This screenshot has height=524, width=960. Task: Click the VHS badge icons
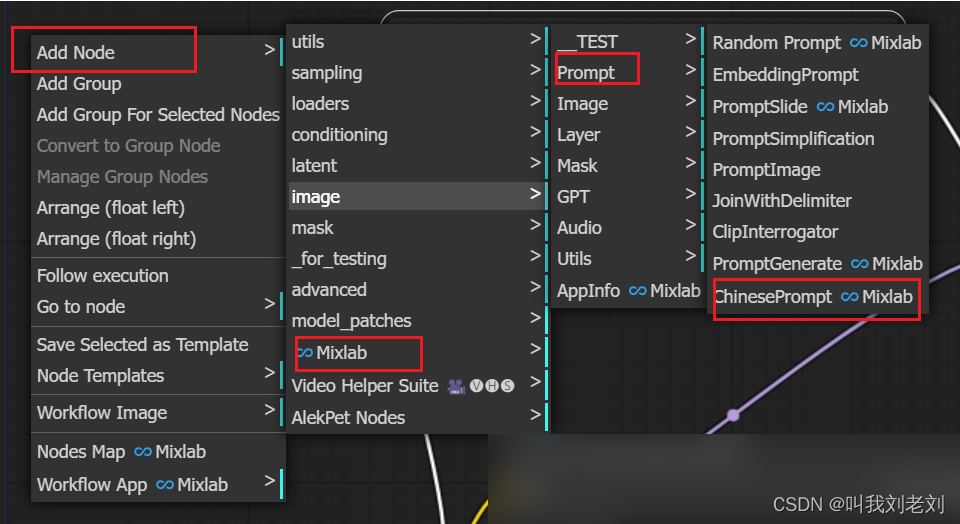coord(492,386)
